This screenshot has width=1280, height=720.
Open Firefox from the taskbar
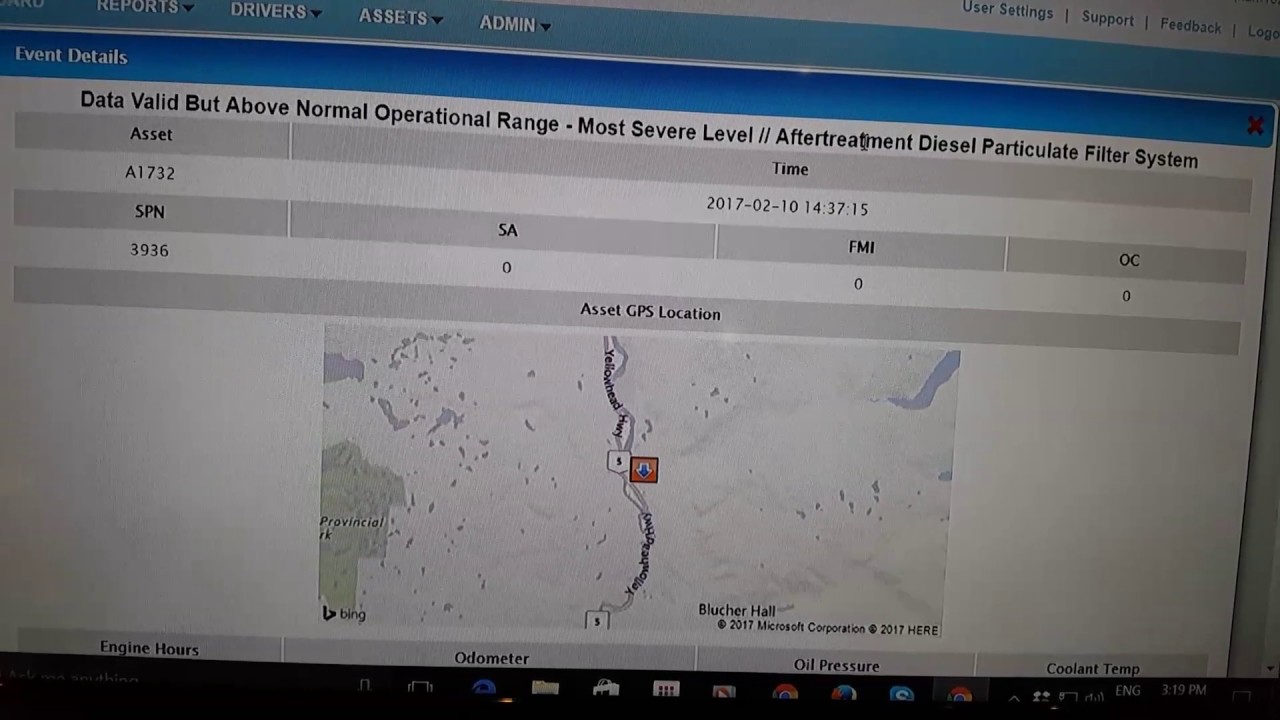click(x=844, y=693)
